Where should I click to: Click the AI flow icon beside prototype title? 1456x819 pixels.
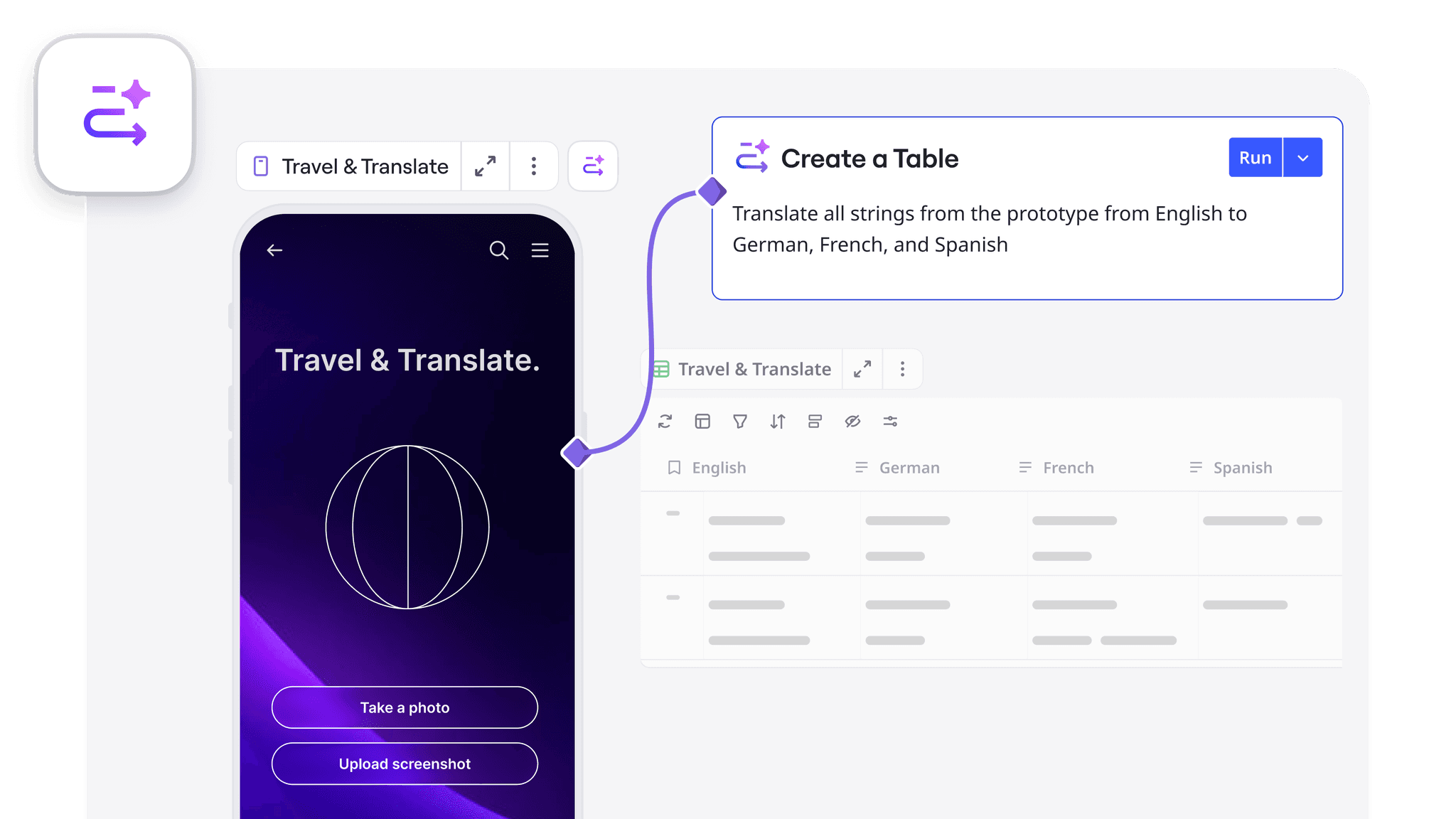coord(593,166)
